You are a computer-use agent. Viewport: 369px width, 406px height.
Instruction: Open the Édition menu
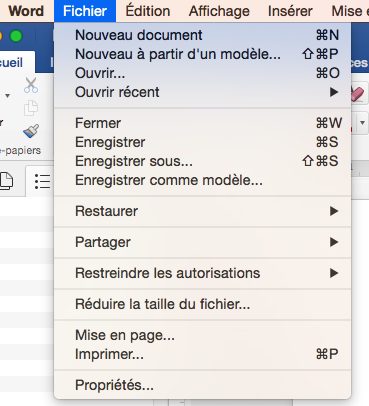[x=148, y=11]
